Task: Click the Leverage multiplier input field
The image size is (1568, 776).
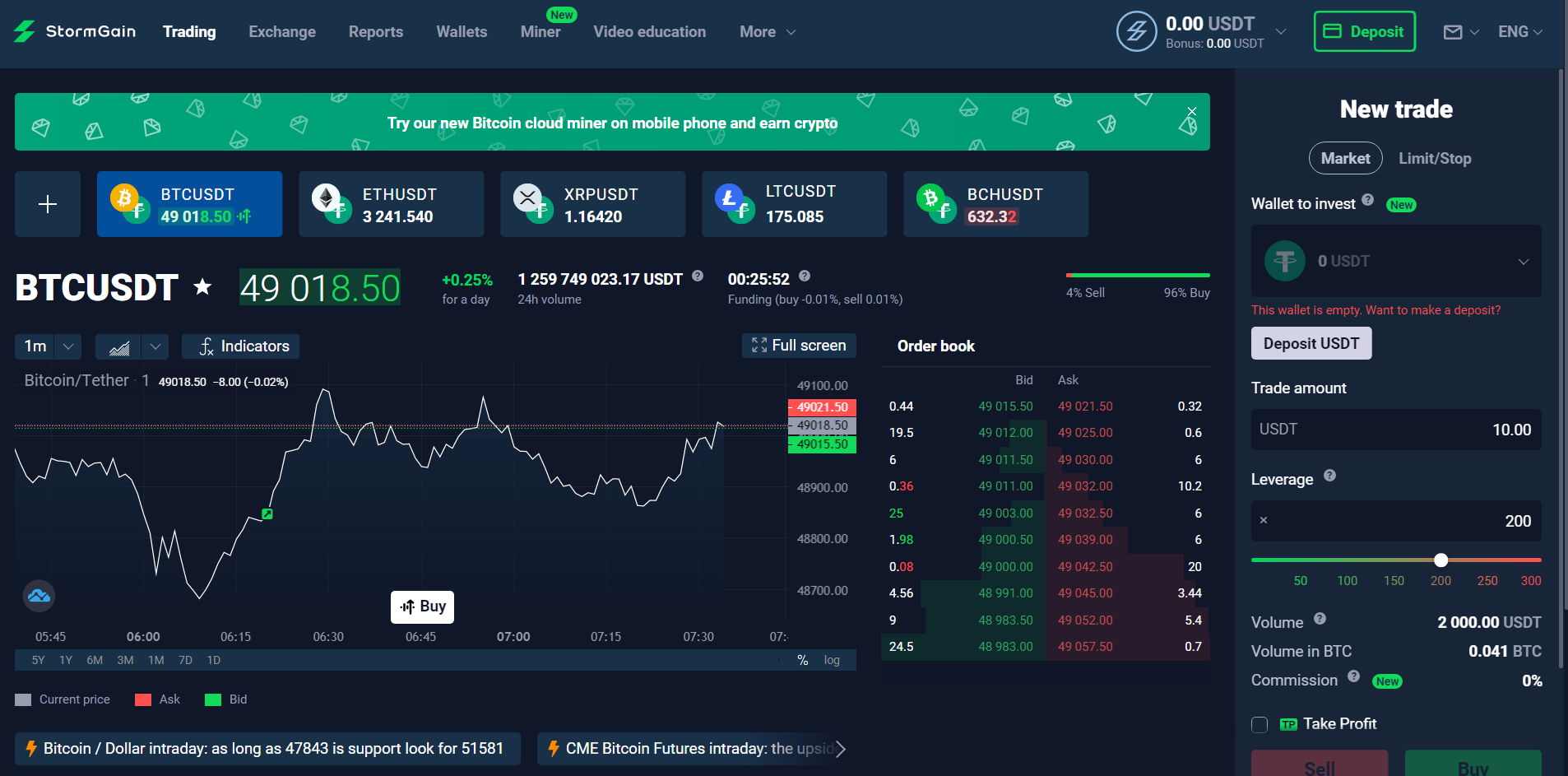Action: (1396, 521)
